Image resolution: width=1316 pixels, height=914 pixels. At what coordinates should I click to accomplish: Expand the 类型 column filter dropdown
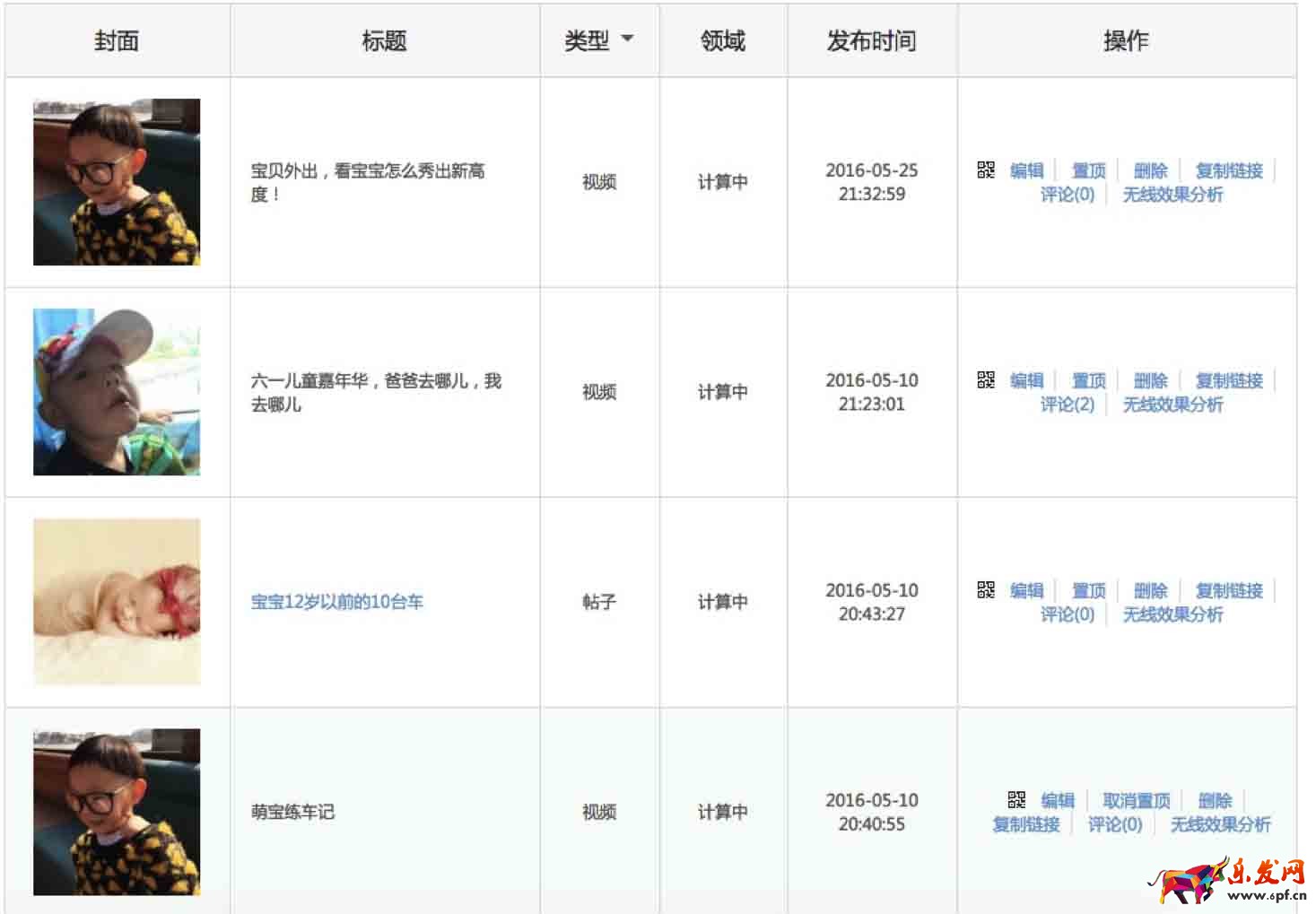[626, 39]
